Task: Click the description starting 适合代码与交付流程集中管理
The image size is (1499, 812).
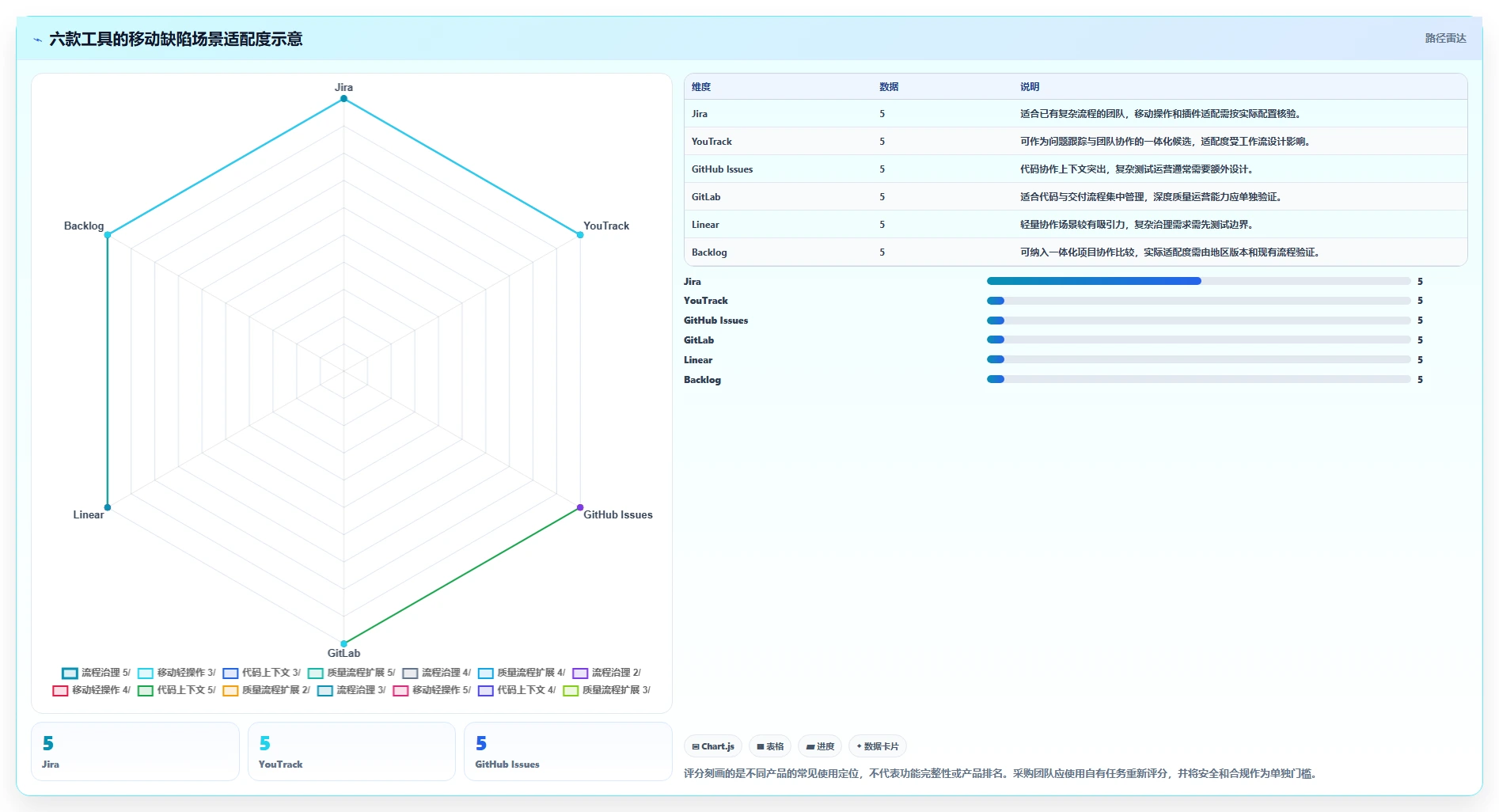Action: [1151, 197]
